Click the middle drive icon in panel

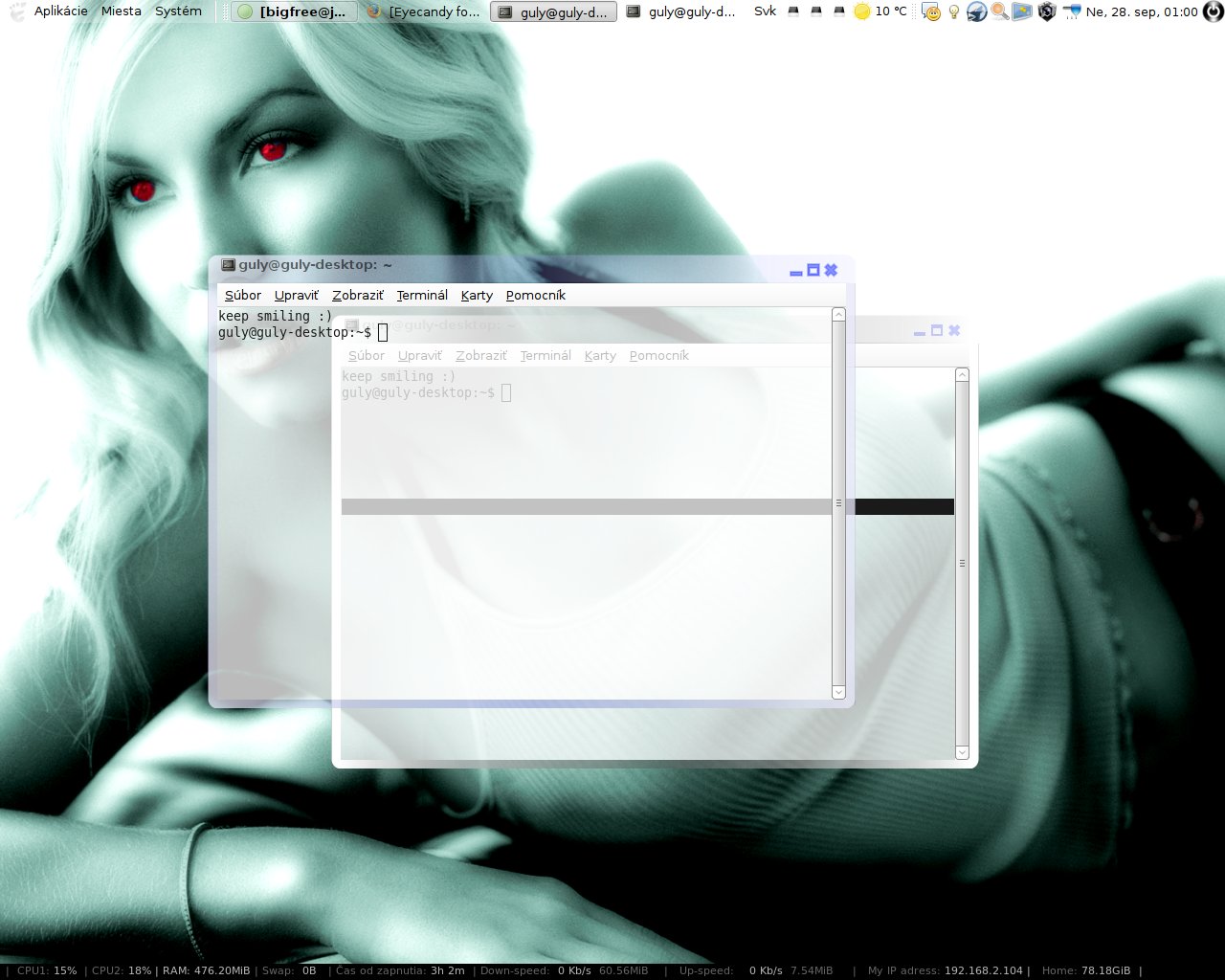(x=816, y=11)
